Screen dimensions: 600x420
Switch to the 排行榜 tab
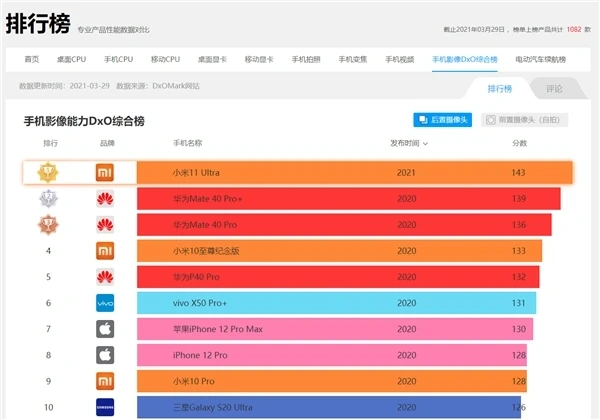click(499, 89)
